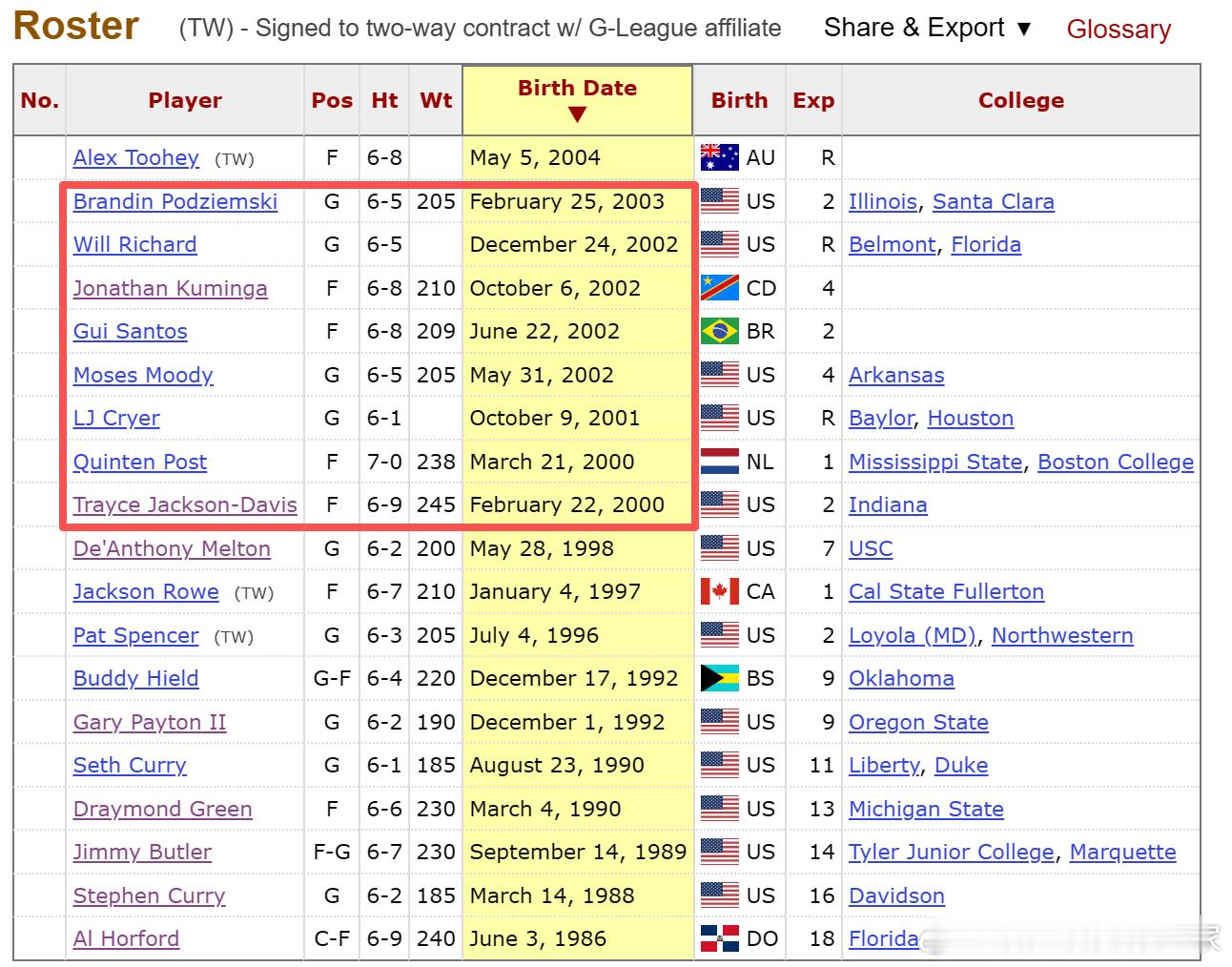
Task: Open Brandin Podziemski's player page
Action: [x=175, y=202]
